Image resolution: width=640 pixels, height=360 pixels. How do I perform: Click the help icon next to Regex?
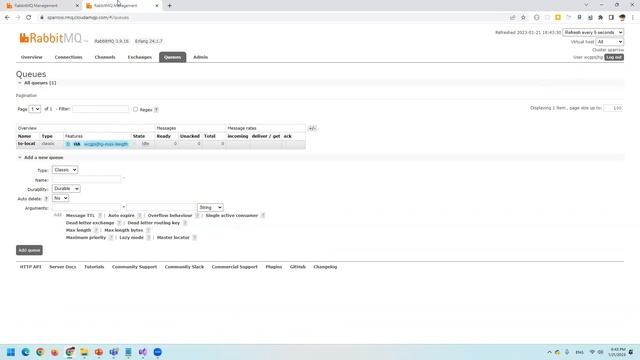click(156, 110)
